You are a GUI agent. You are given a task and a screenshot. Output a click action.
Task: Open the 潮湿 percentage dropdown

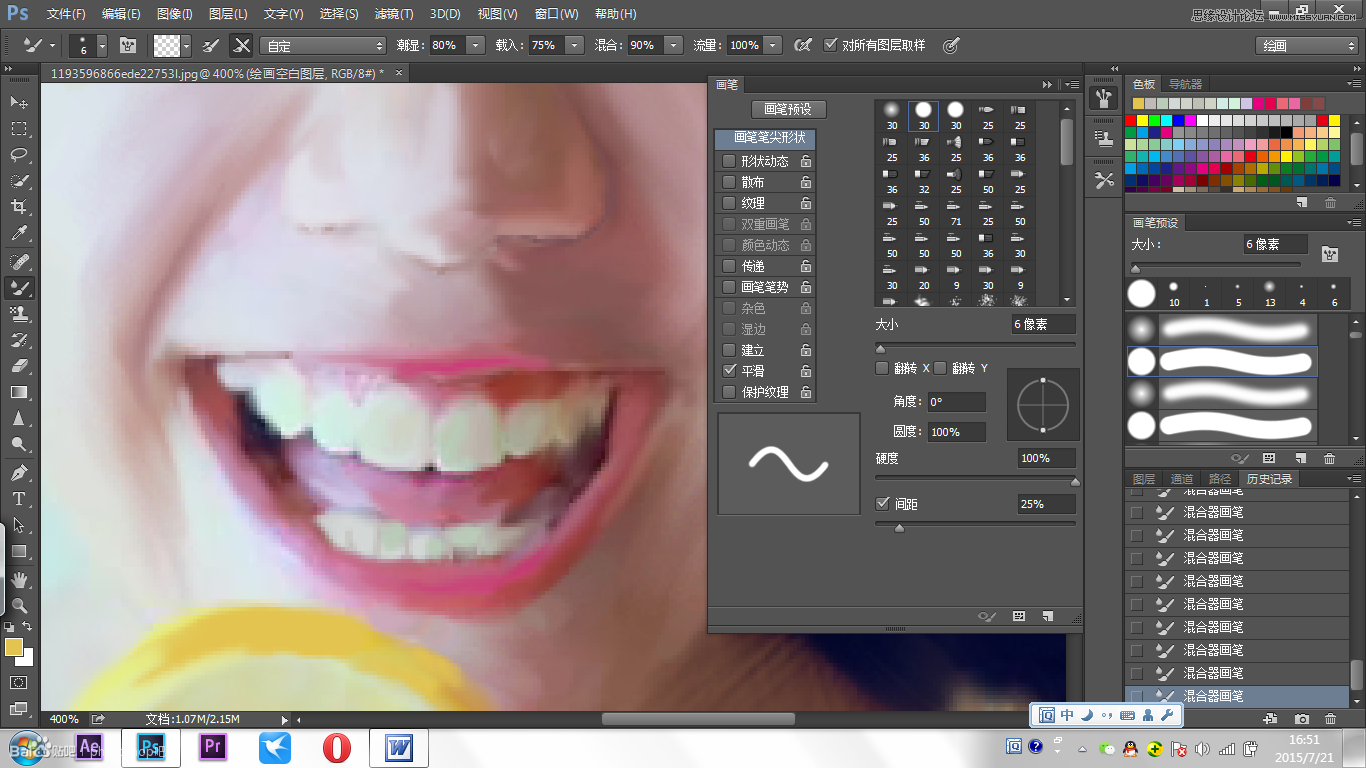click(x=475, y=45)
